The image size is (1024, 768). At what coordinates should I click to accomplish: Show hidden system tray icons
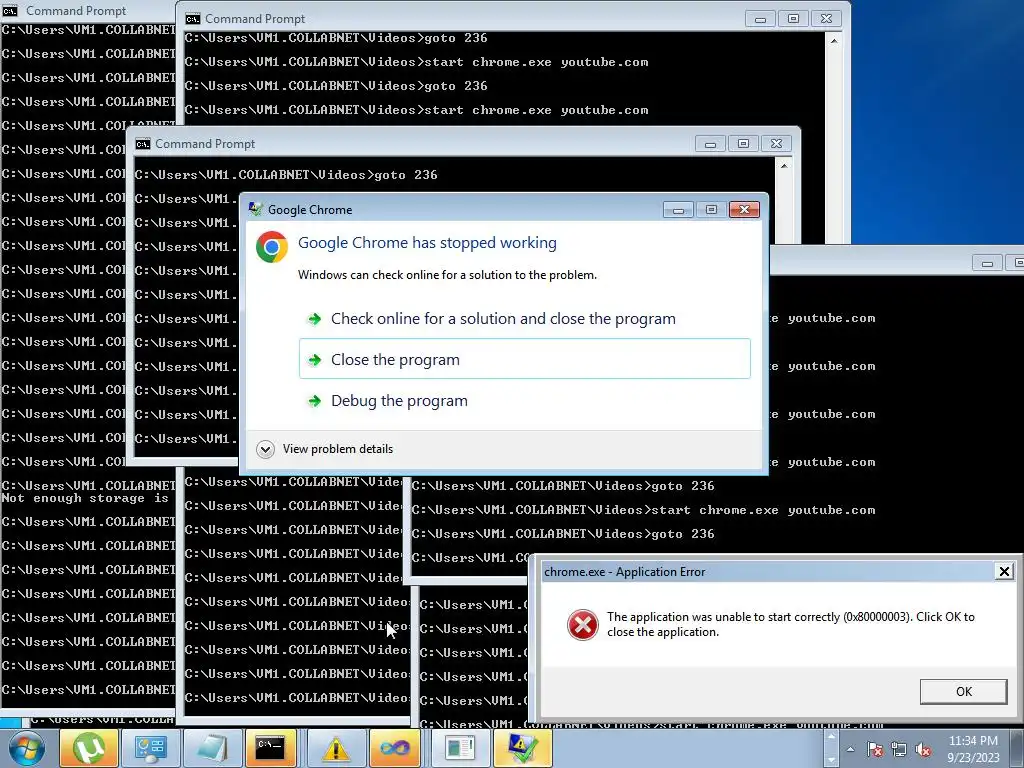(850, 749)
